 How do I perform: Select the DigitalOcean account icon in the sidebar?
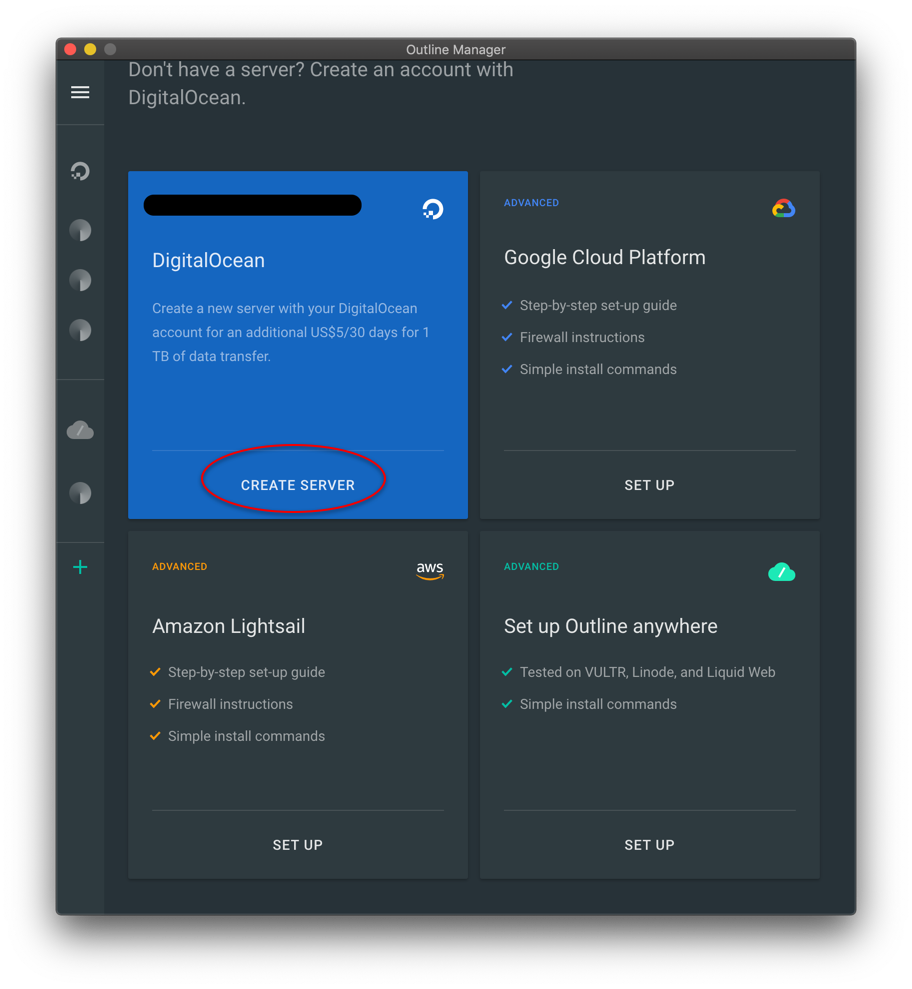[80, 170]
